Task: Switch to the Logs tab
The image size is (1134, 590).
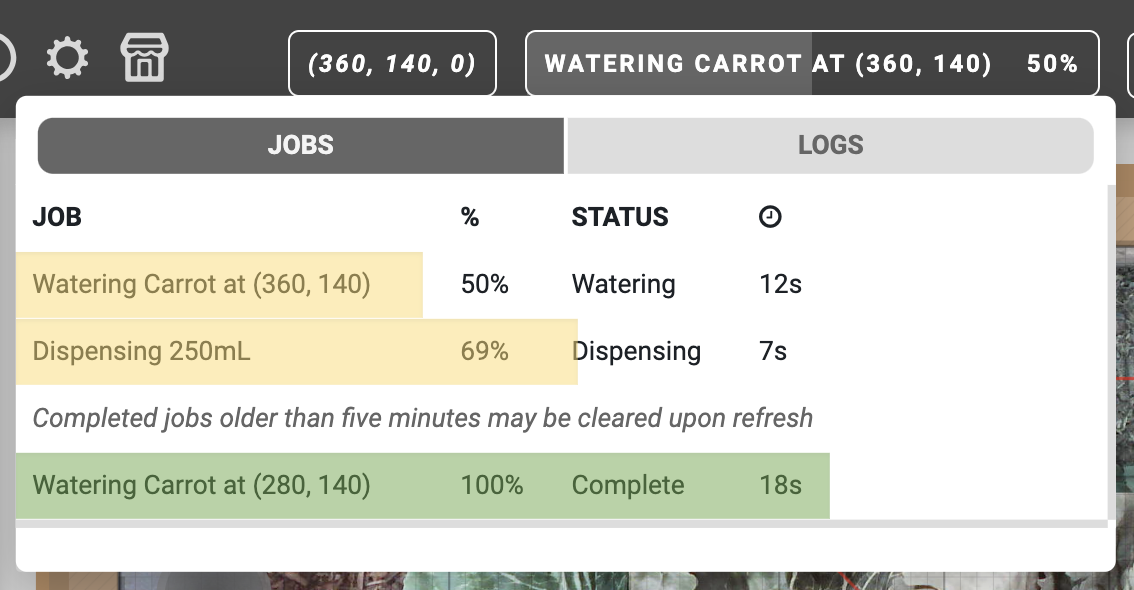Action: pos(830,145)
